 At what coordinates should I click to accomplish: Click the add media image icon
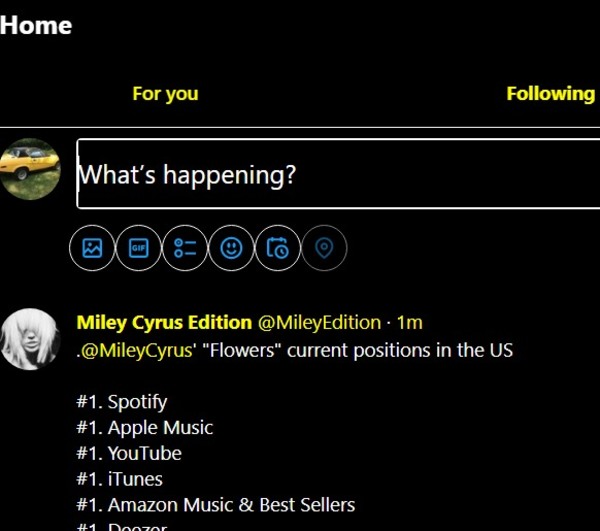[x=93, y=249]
